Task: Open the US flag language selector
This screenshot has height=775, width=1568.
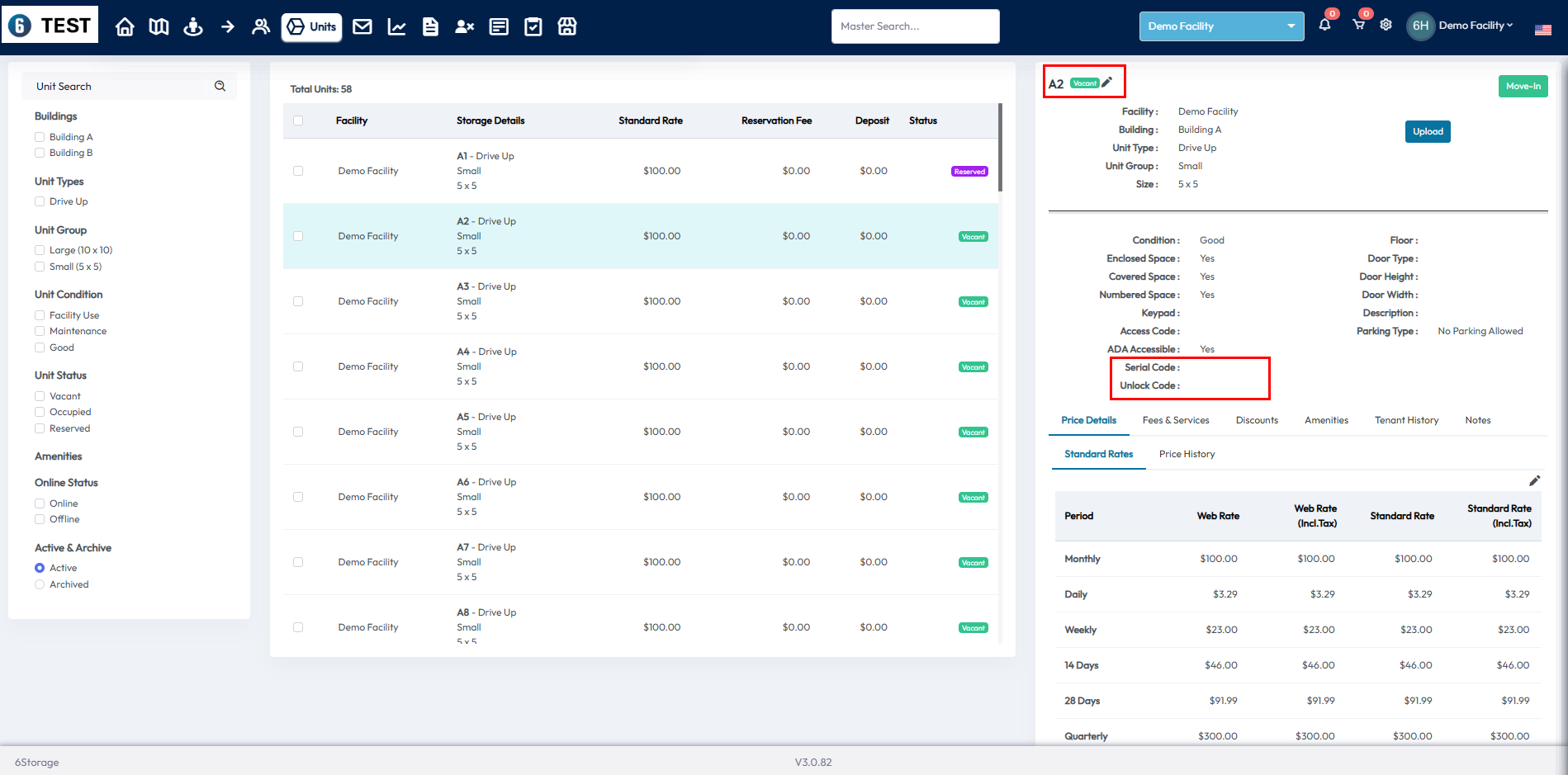Action: click(1542, 30)
